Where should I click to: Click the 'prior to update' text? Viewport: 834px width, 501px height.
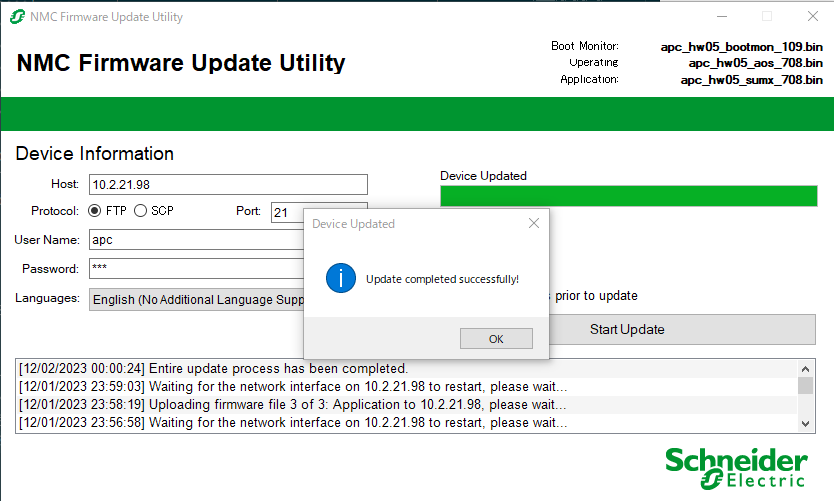[x=596, y=296]
